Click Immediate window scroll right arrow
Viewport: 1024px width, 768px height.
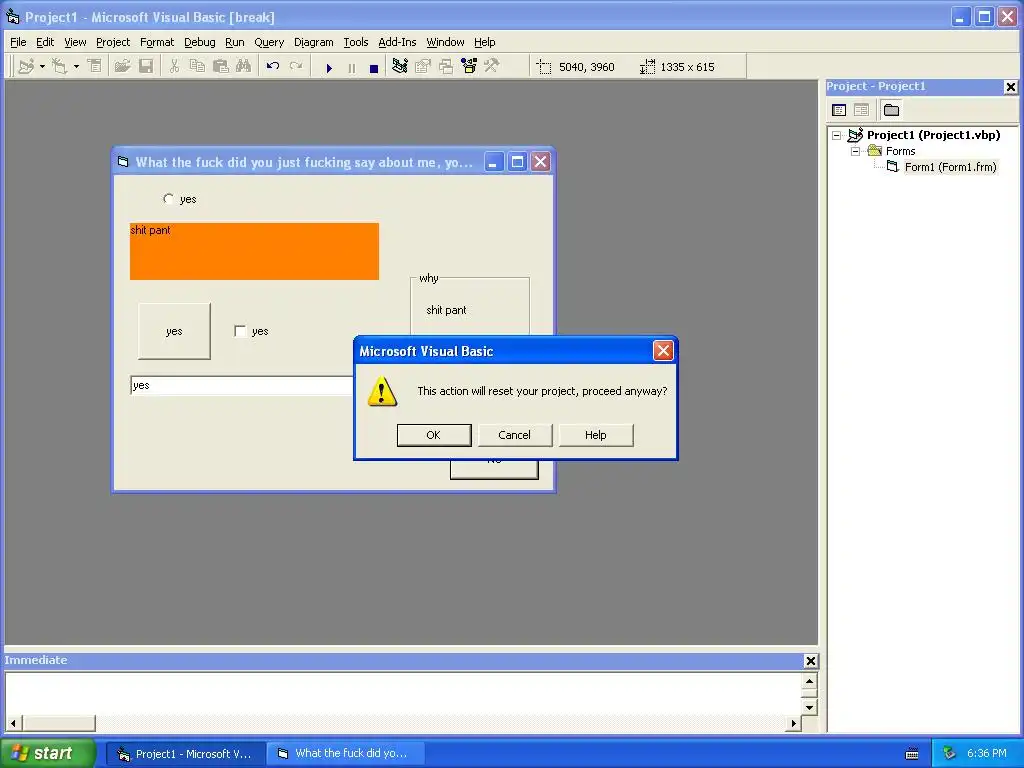pos(793,723)
